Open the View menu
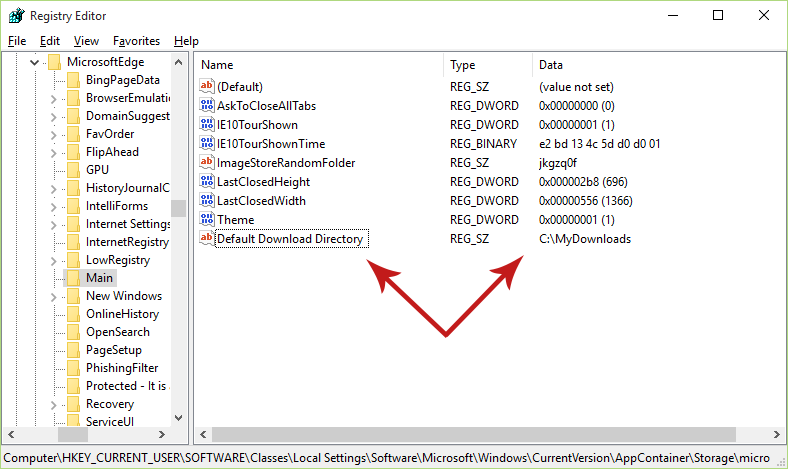788x469 pixels. pyautogui.click(x=86, y=41)
